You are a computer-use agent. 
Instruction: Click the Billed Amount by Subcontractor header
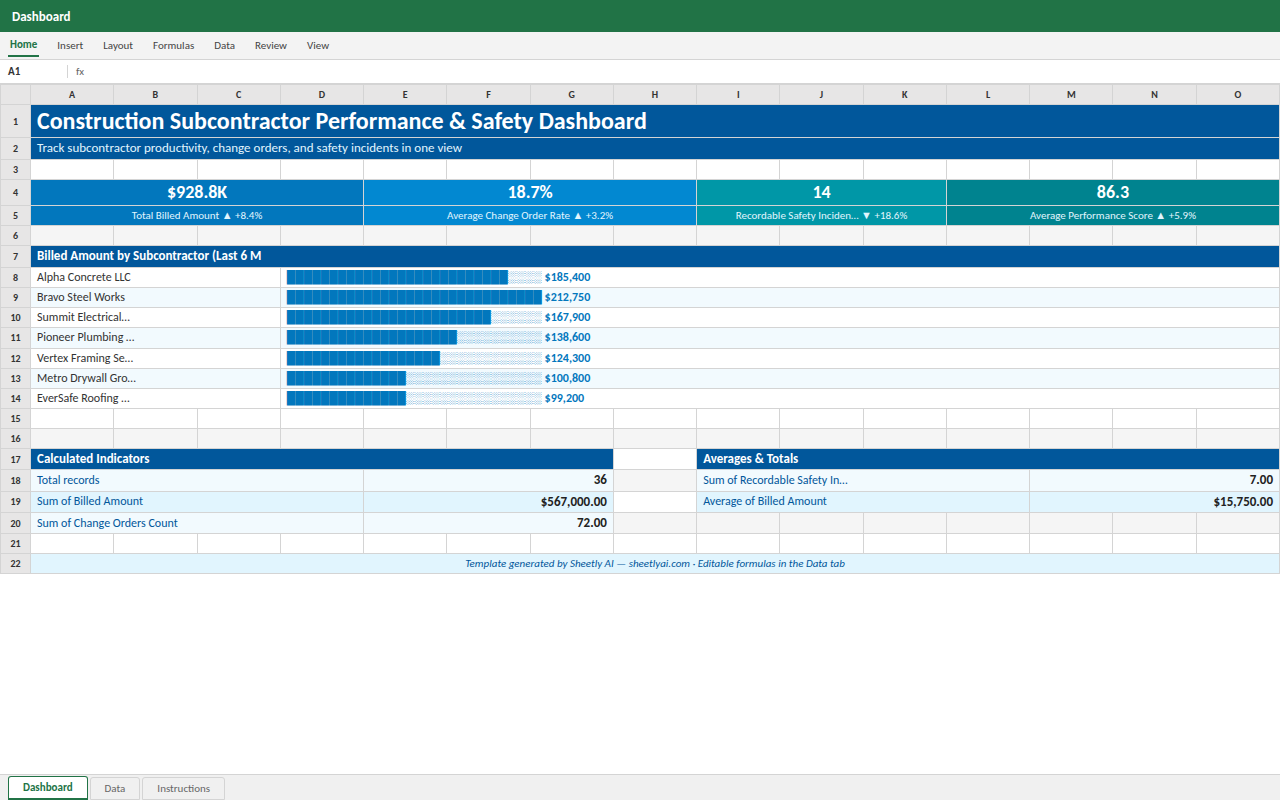tap(655, 256)
